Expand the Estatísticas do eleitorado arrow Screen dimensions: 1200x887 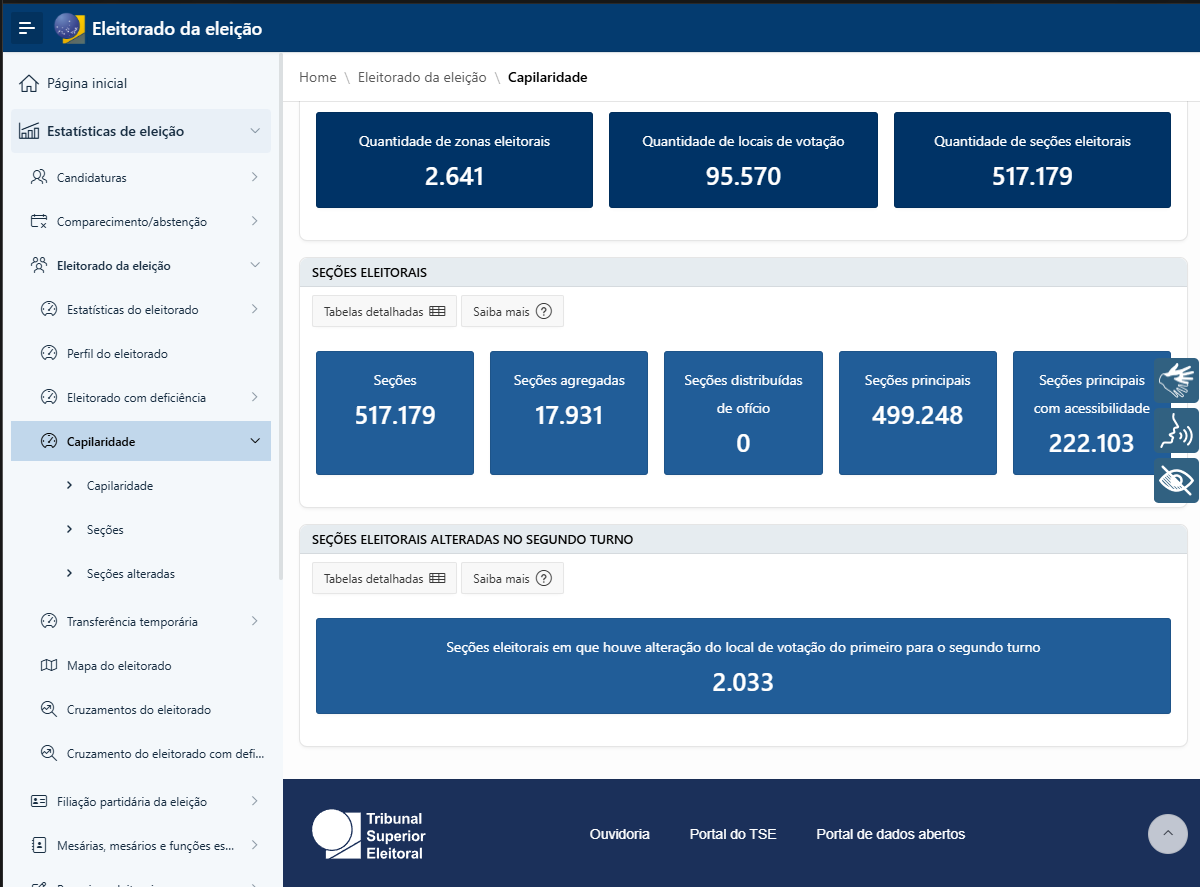[255, 309]
